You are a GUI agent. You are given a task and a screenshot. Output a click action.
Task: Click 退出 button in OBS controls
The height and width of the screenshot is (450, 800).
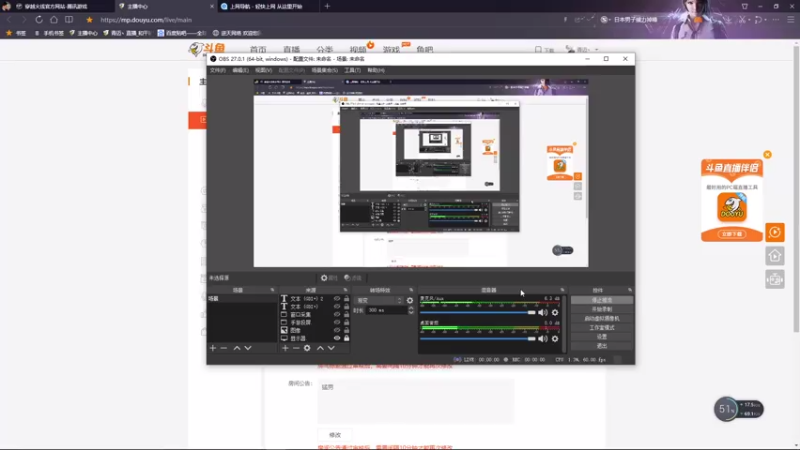[602, 346]
